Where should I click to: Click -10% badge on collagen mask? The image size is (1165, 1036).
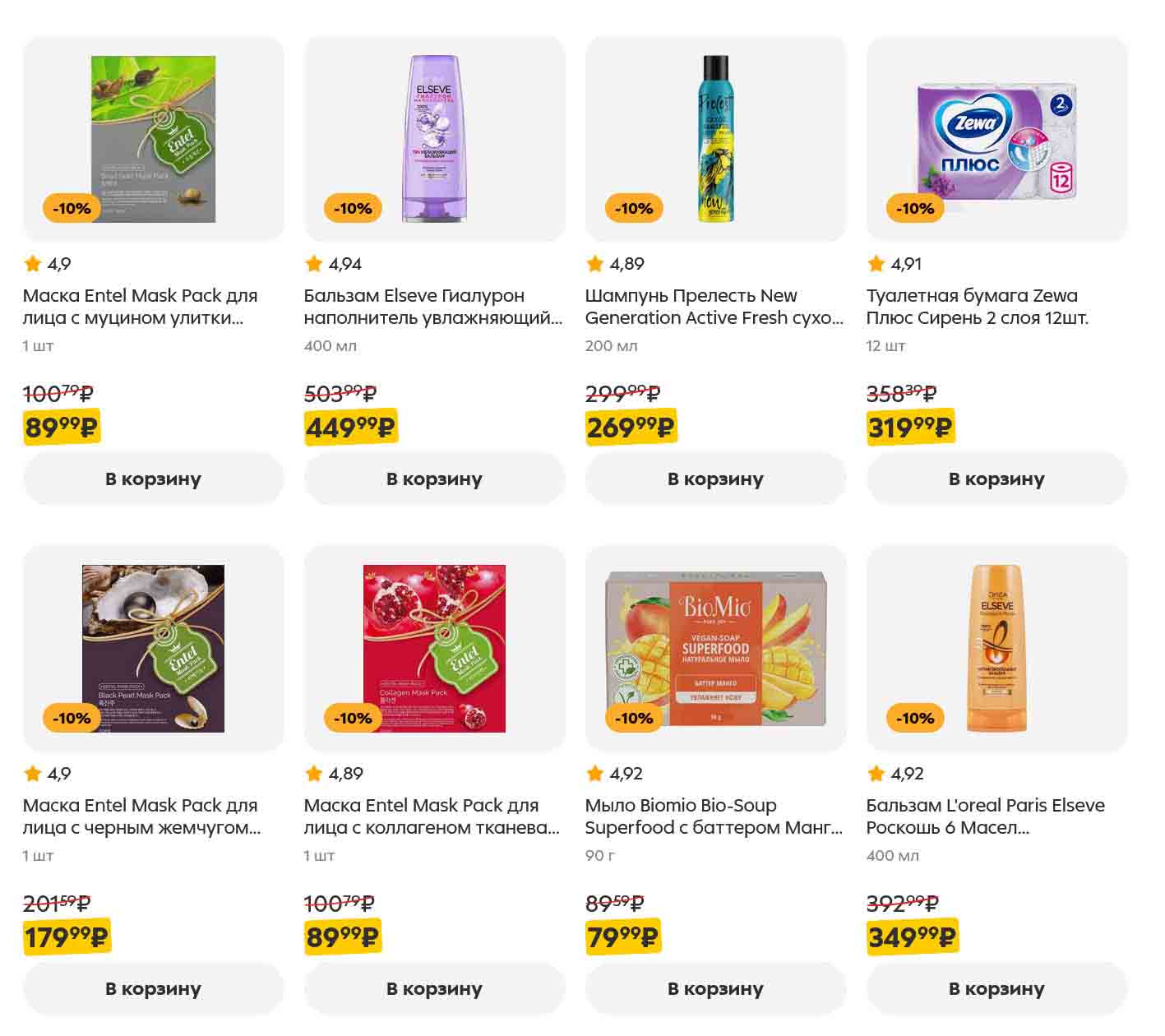click(353, 718)
